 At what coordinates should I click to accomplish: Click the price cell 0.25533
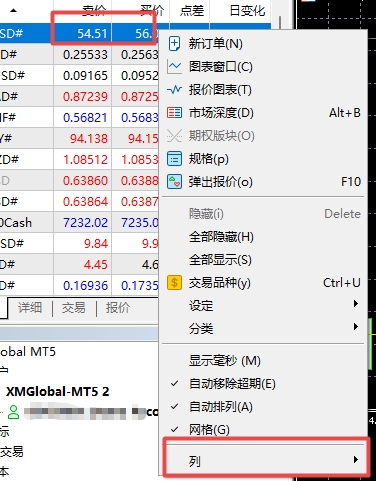82,55
